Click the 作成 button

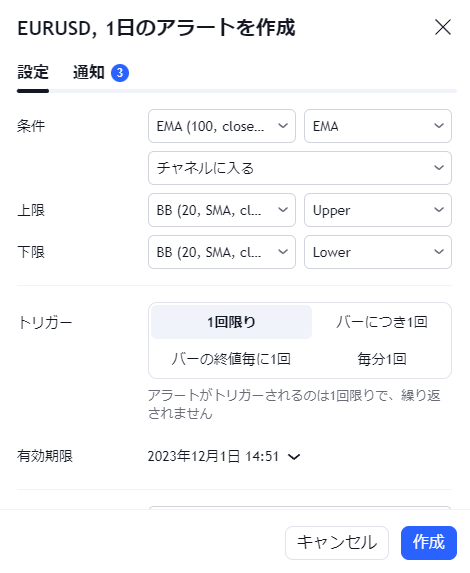point(429,543)
